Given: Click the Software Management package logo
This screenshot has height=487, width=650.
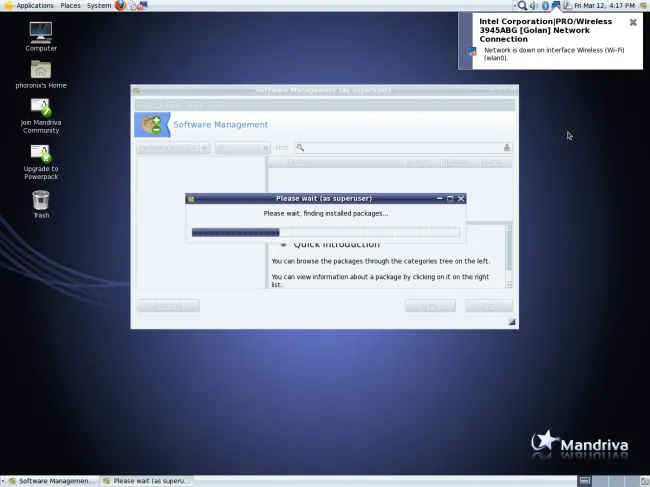Looking at the screenshot, I should click(151, 124).
